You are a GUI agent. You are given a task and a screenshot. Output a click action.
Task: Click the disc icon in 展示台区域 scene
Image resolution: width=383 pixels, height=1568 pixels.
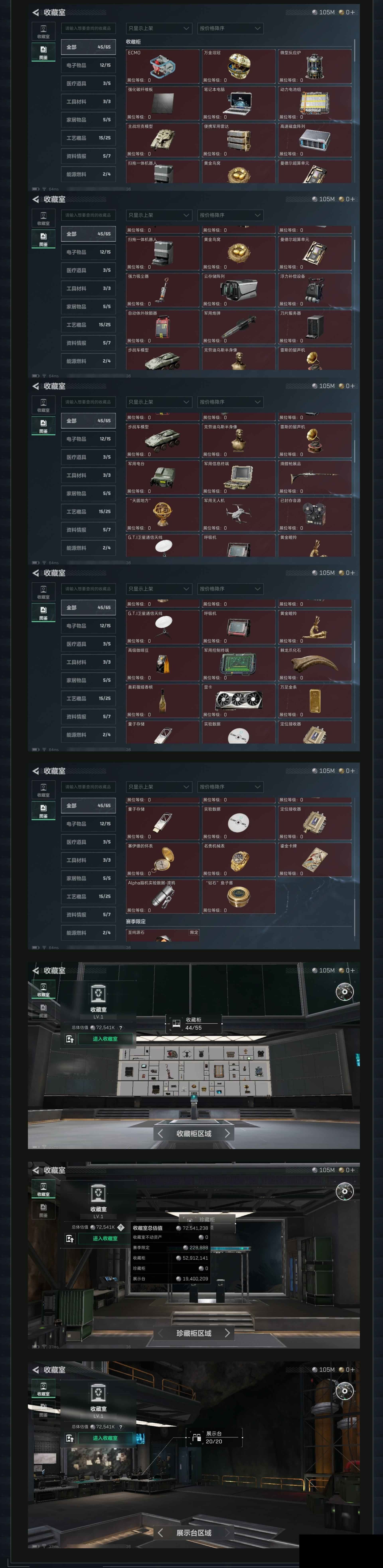click(344, 1390)
